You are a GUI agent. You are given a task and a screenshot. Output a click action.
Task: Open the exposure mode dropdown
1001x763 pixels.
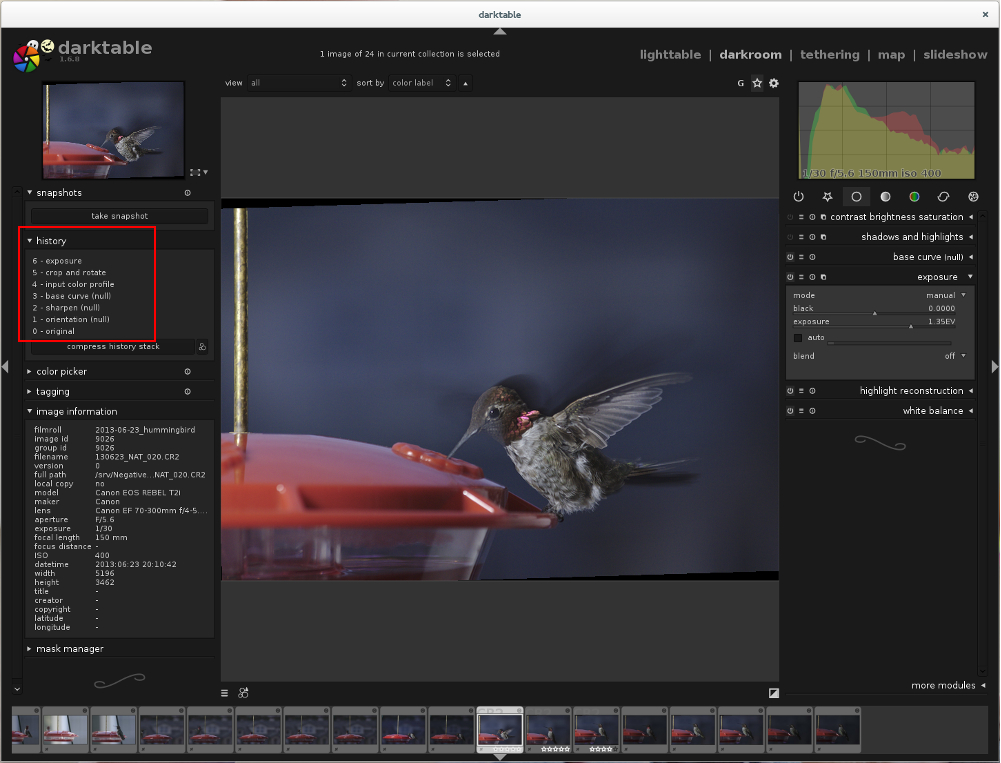coord(945,295)
